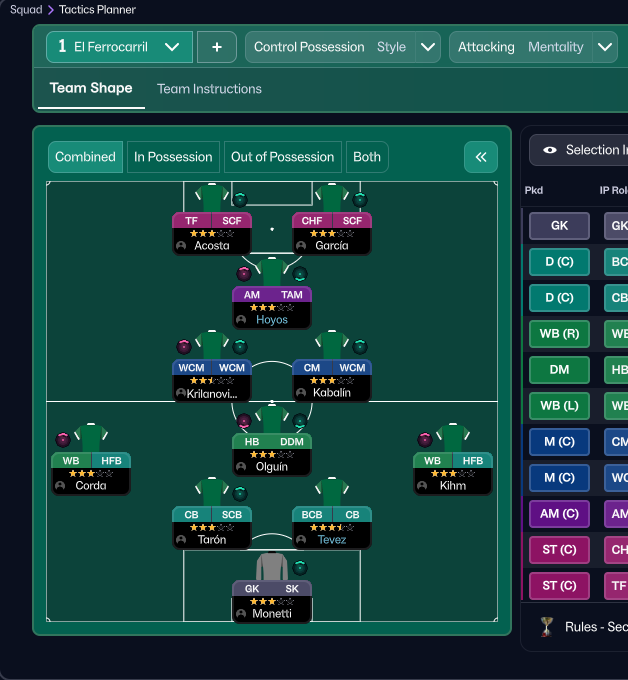This screenshot has height=680, width=628.
Task: Click the Selection Info eye icon
Action: (550, 150)
